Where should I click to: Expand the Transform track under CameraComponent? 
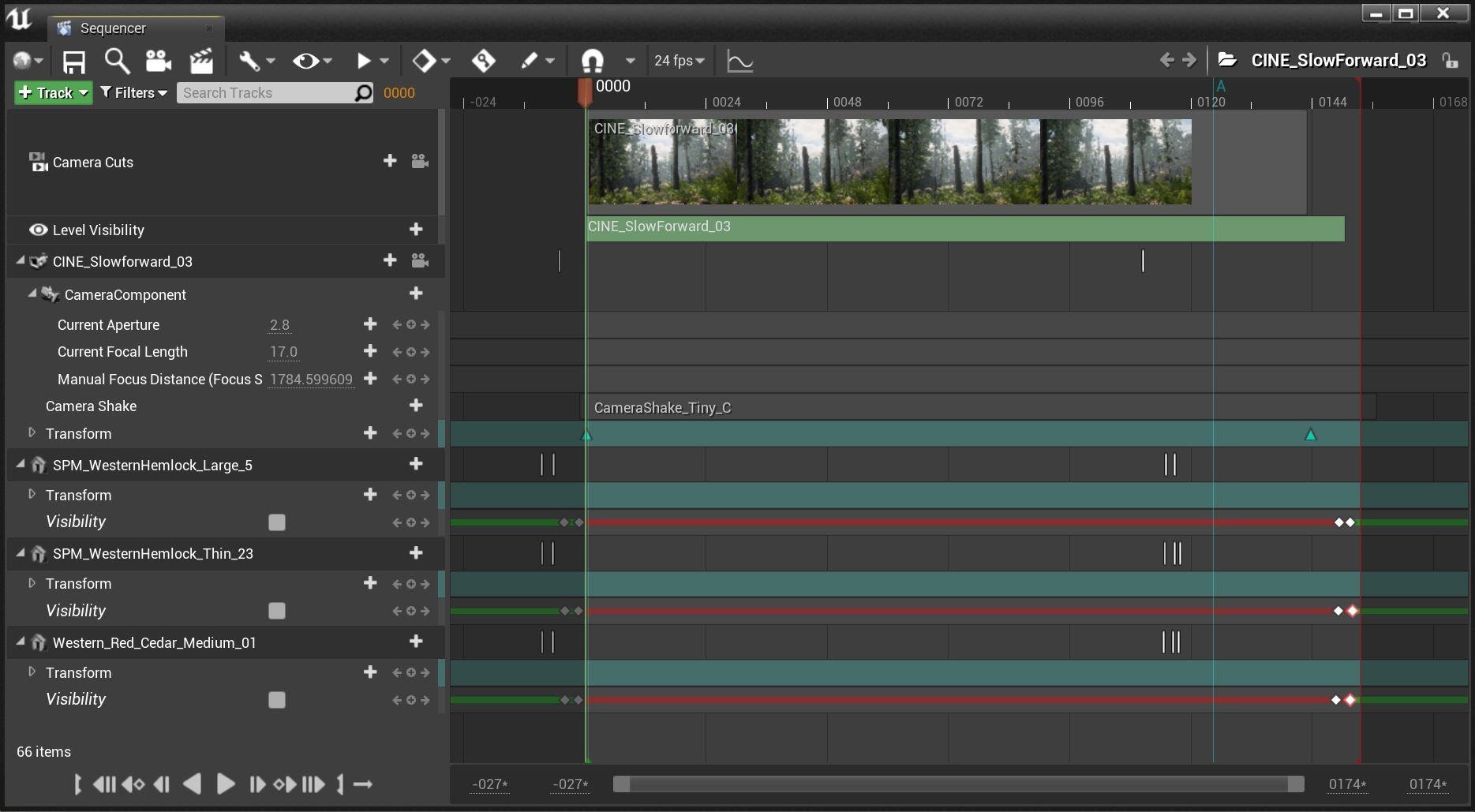pyautogui.click(x=32, y=433)
